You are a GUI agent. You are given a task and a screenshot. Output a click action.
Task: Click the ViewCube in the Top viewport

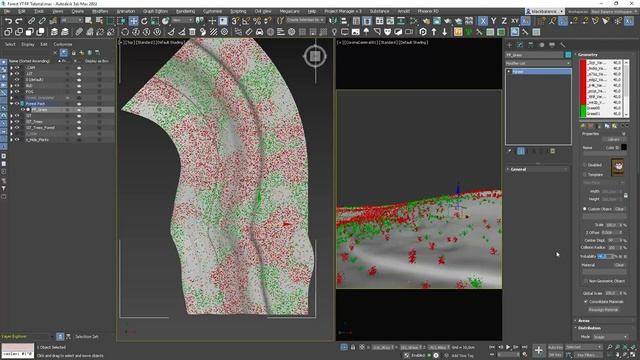(315, 56)
